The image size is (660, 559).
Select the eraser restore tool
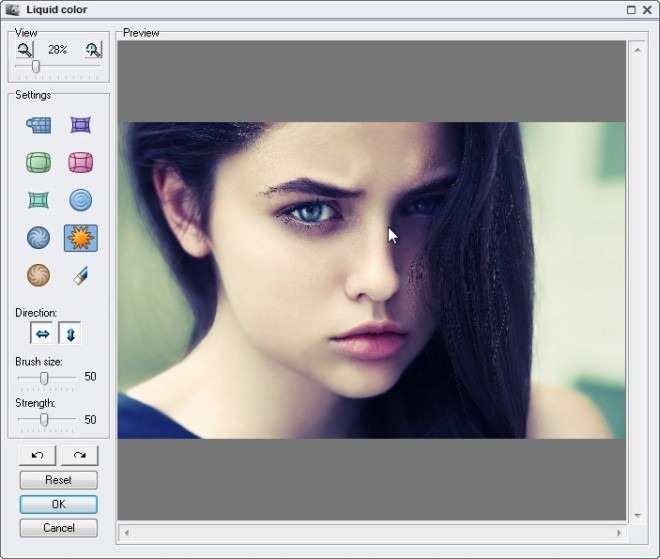coord(80,275)
